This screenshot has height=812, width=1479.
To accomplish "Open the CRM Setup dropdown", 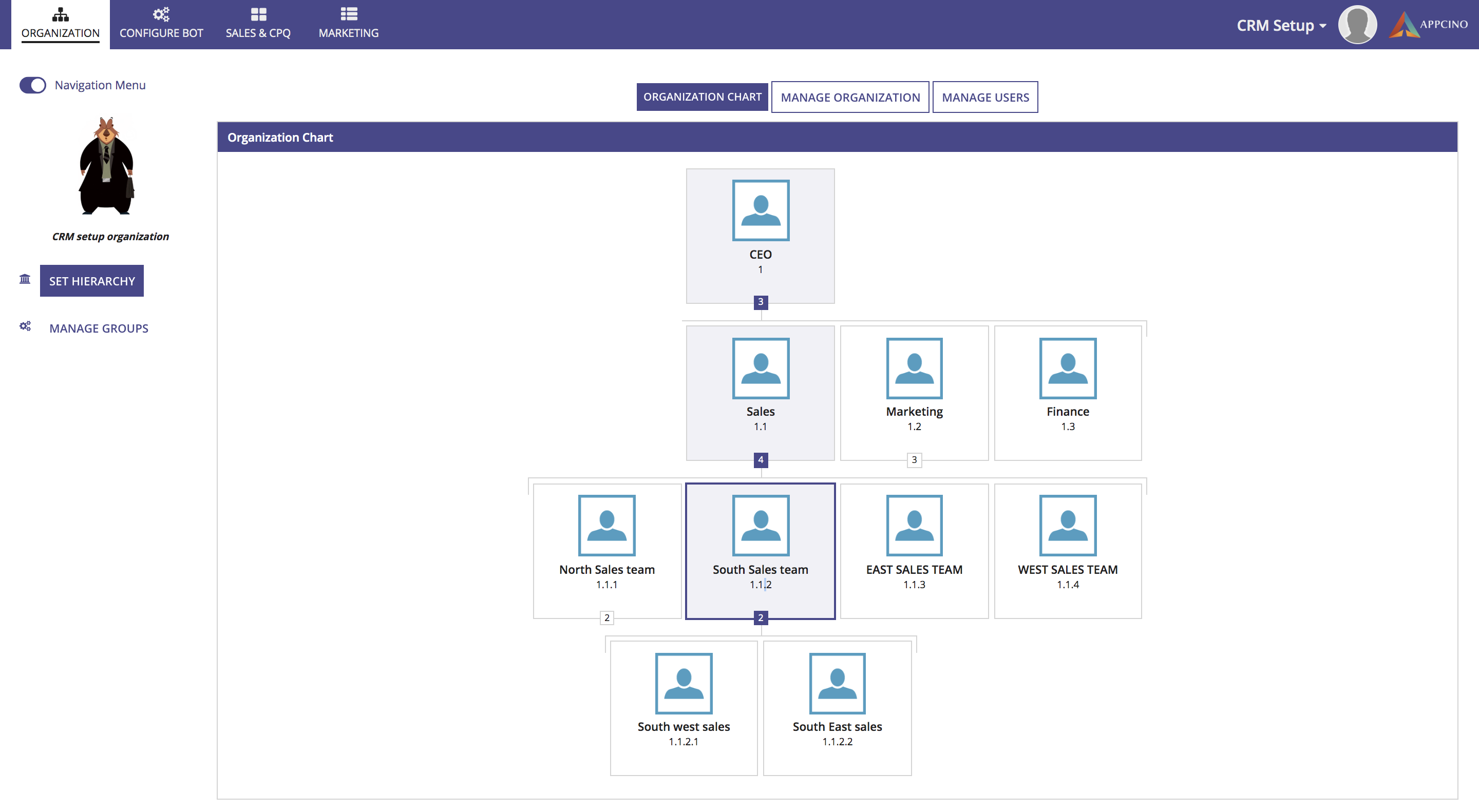I will [x=1281, y=26].
